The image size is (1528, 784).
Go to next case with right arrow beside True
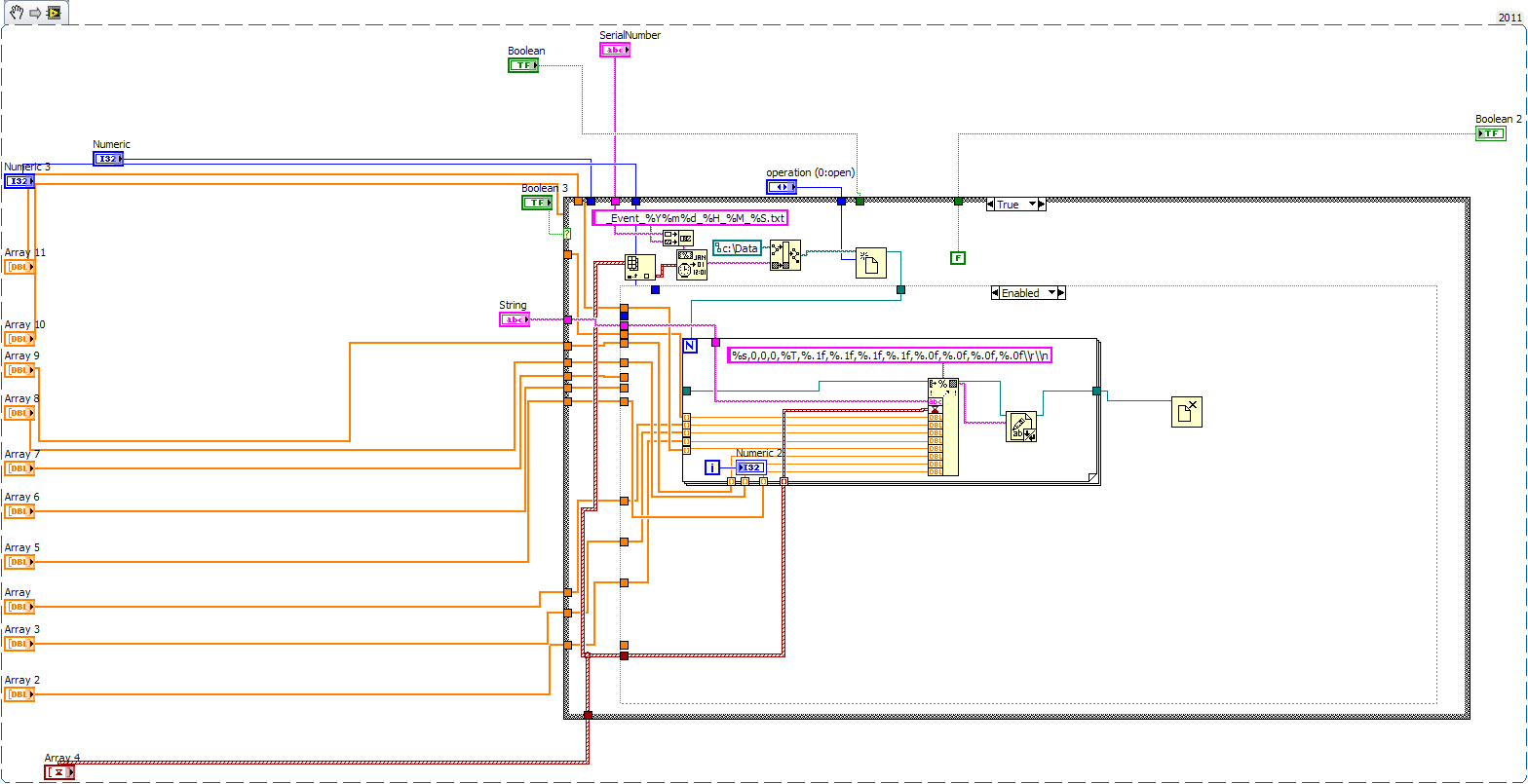pyautogui.click(x=1041, y=205)
